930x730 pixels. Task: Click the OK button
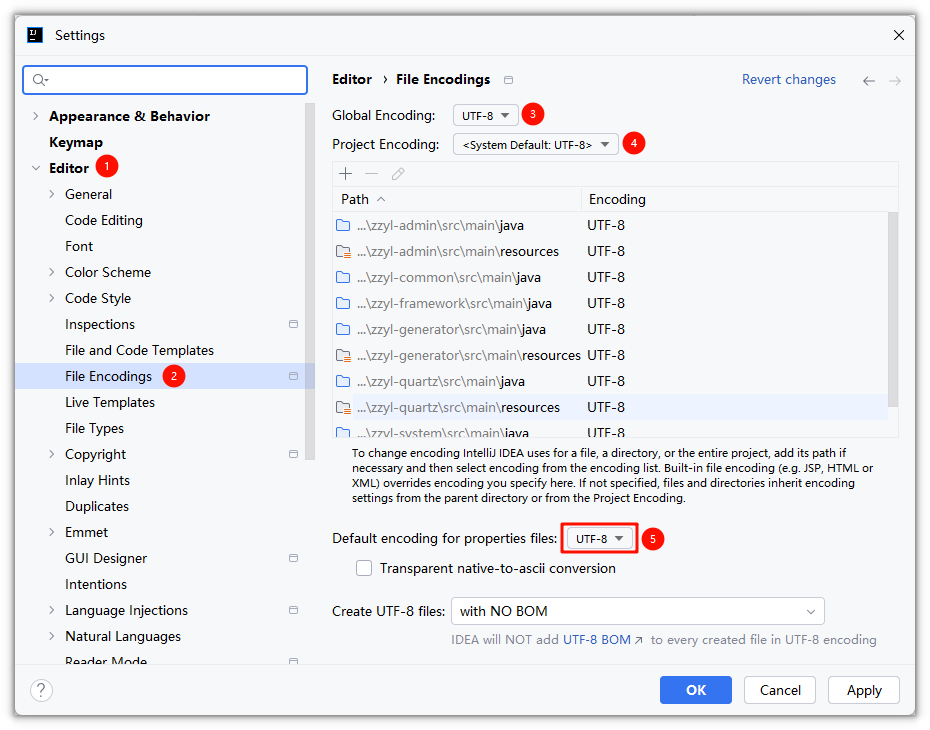click(696, 690)
